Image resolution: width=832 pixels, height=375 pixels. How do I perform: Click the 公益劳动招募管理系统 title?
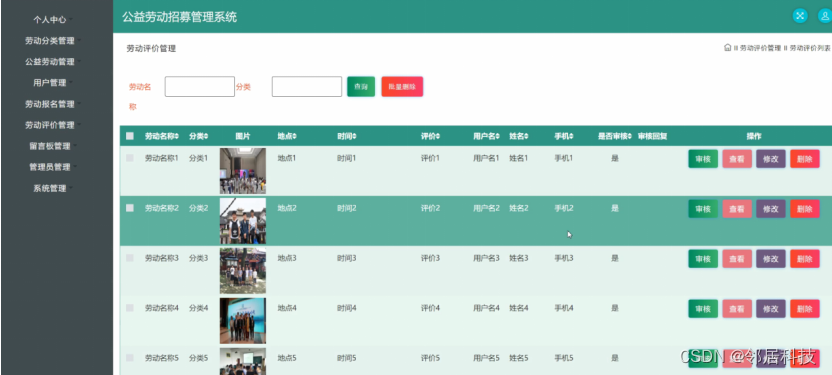(x=179, y=17)
